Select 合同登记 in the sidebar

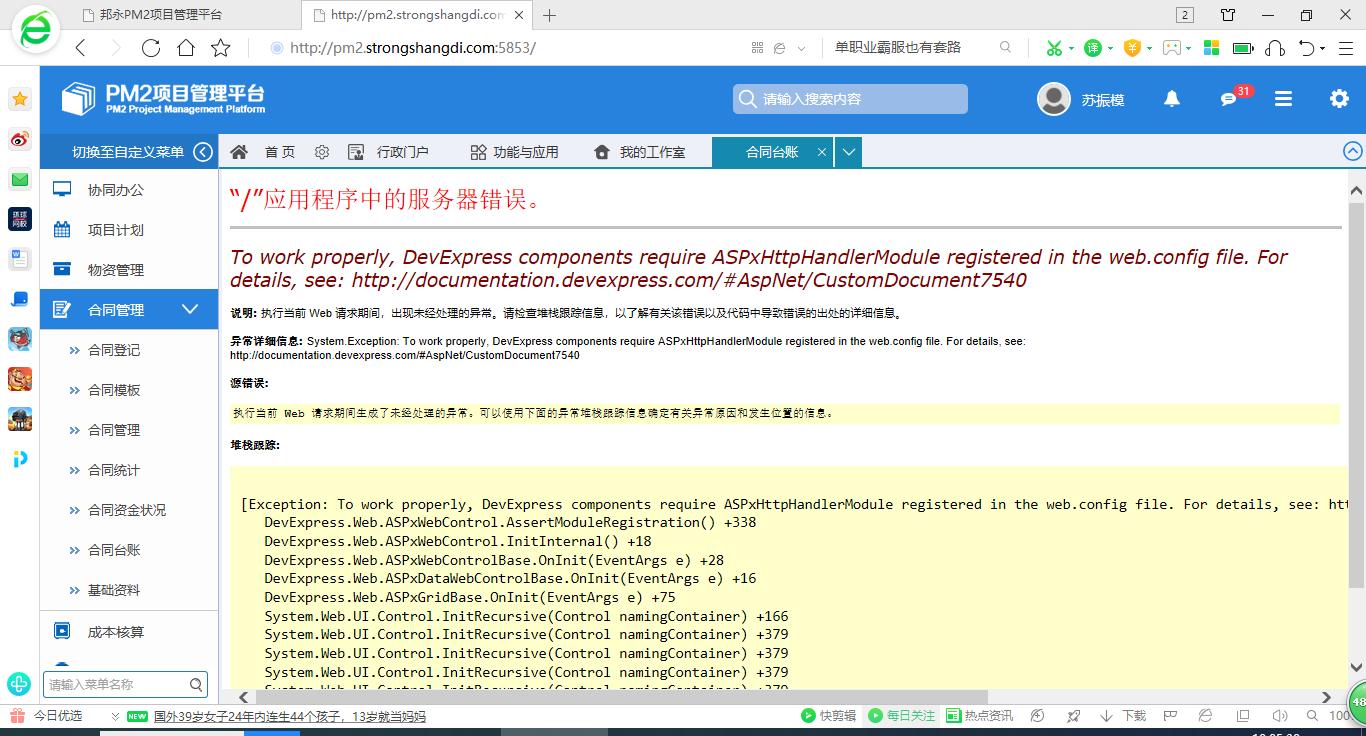click(114, 350)
